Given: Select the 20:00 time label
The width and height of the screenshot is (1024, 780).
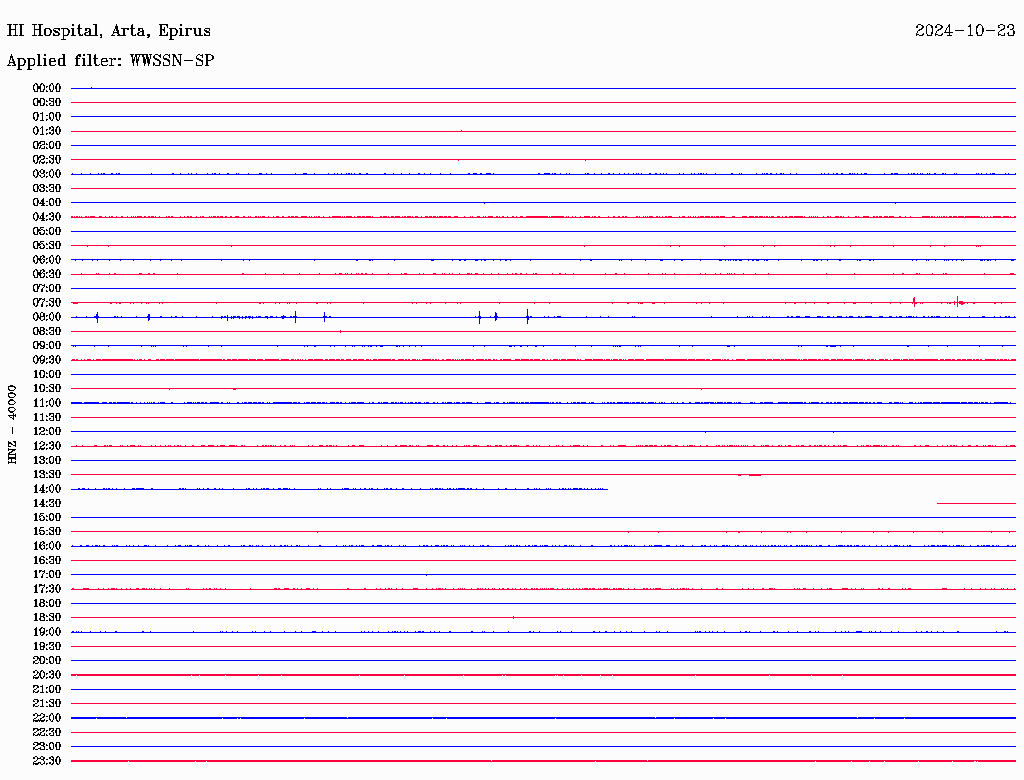Looking at the screenshot, I should pos(47,661).
